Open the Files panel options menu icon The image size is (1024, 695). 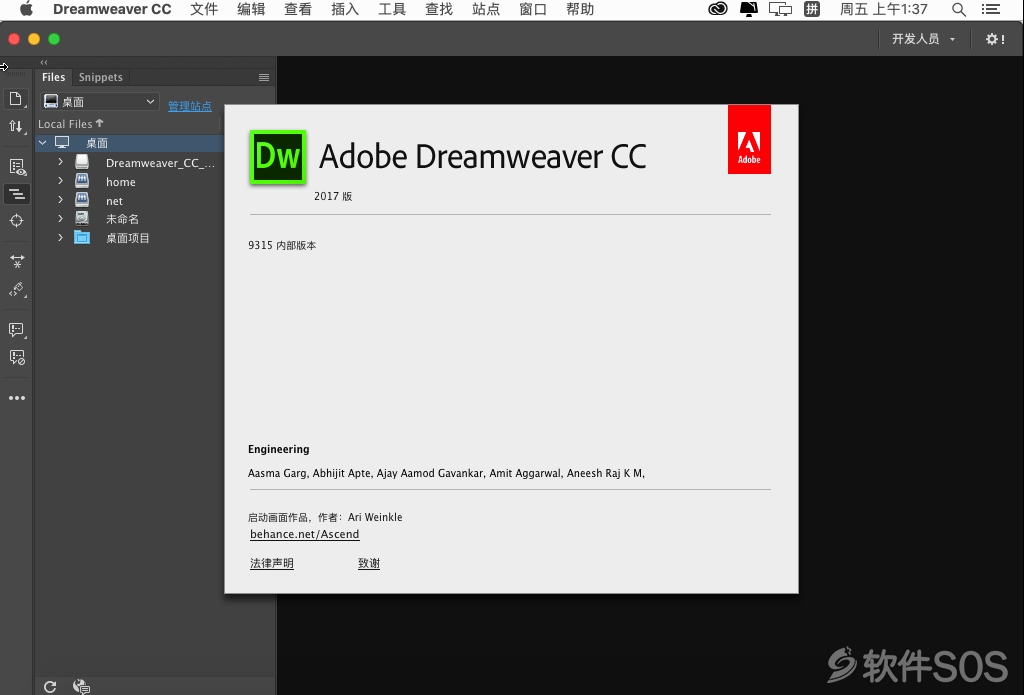coord(264,77)
